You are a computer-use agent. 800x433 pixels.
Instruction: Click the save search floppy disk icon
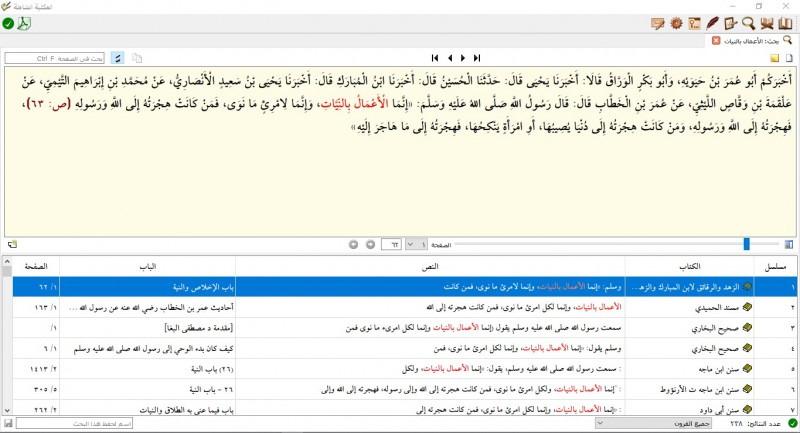(x=8, y=424)
